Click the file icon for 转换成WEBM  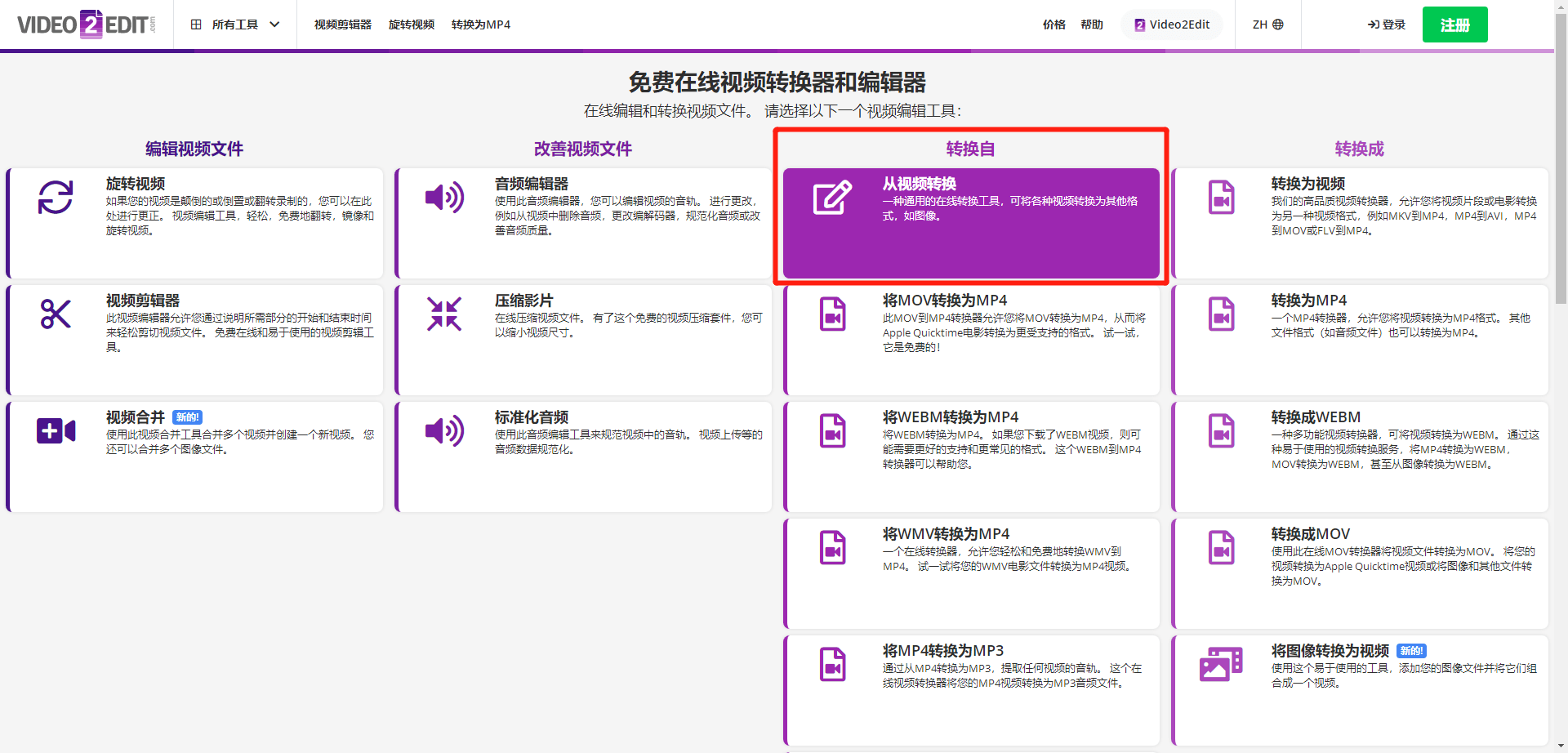(1222, 430)
